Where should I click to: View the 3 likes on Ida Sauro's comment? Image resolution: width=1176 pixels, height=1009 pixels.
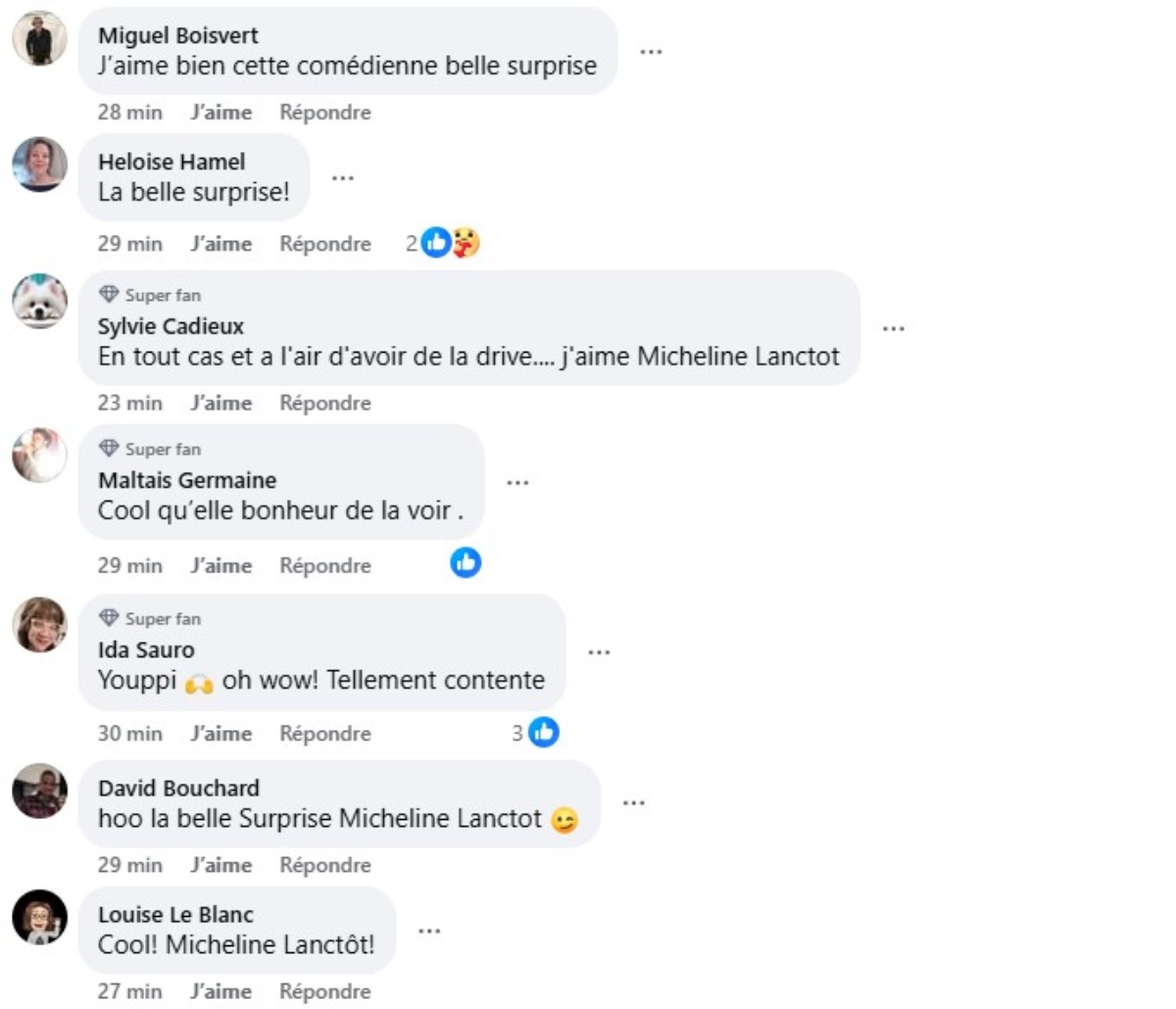coord(535,732)
